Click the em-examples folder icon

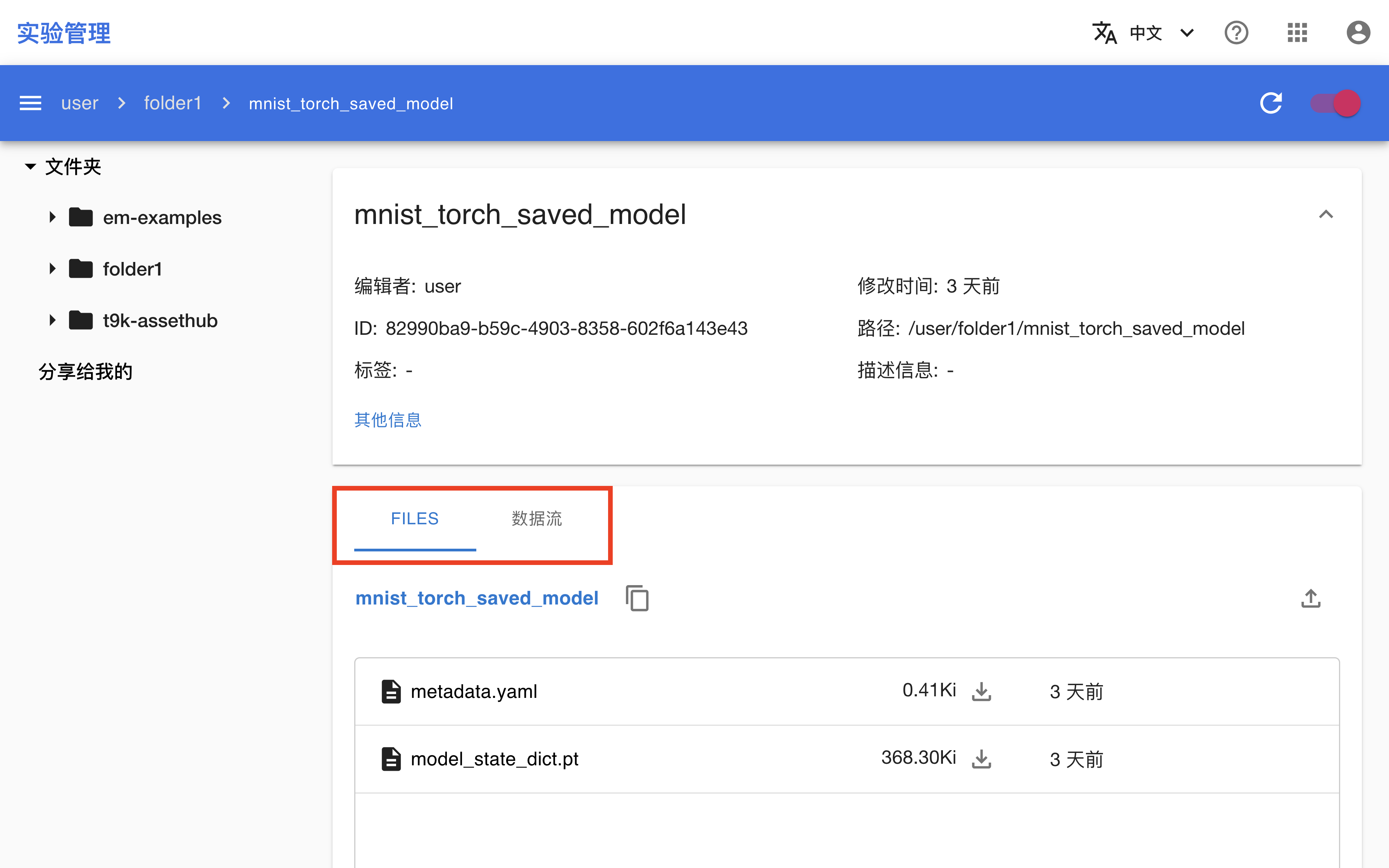click(81, 217)
